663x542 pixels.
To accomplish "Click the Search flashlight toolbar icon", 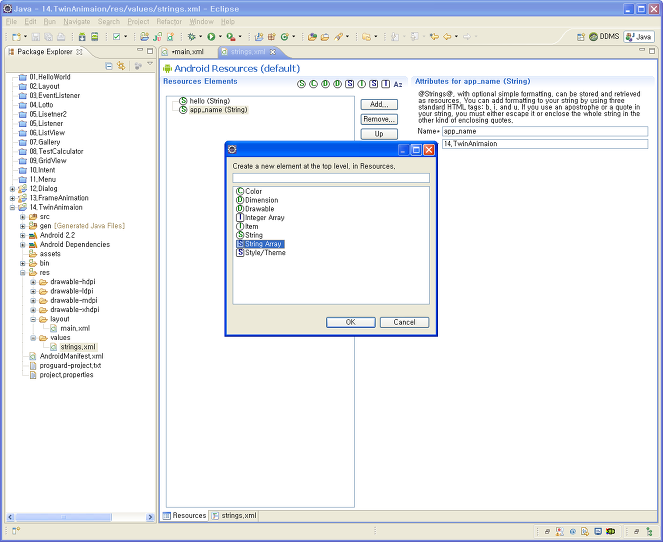I will pos(338,37).
